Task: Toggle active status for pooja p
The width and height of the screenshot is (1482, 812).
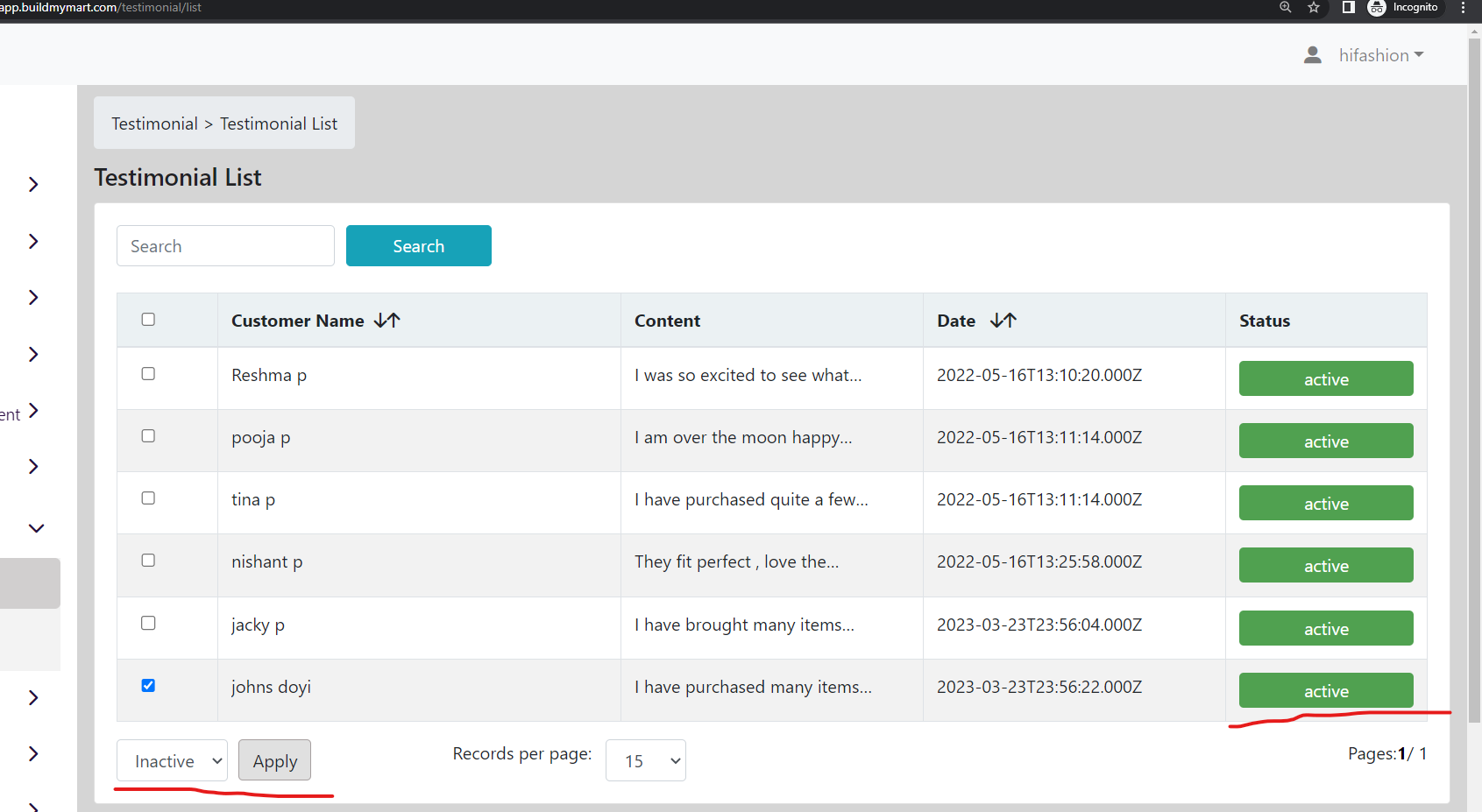Action: [x=1326, y=441]
